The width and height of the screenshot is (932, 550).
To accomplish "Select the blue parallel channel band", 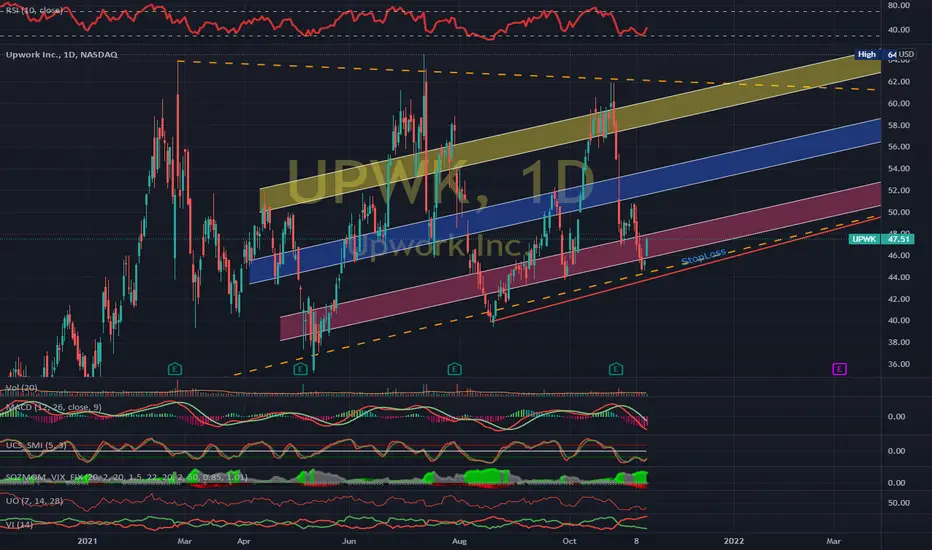I will click(x=565, y=201).
